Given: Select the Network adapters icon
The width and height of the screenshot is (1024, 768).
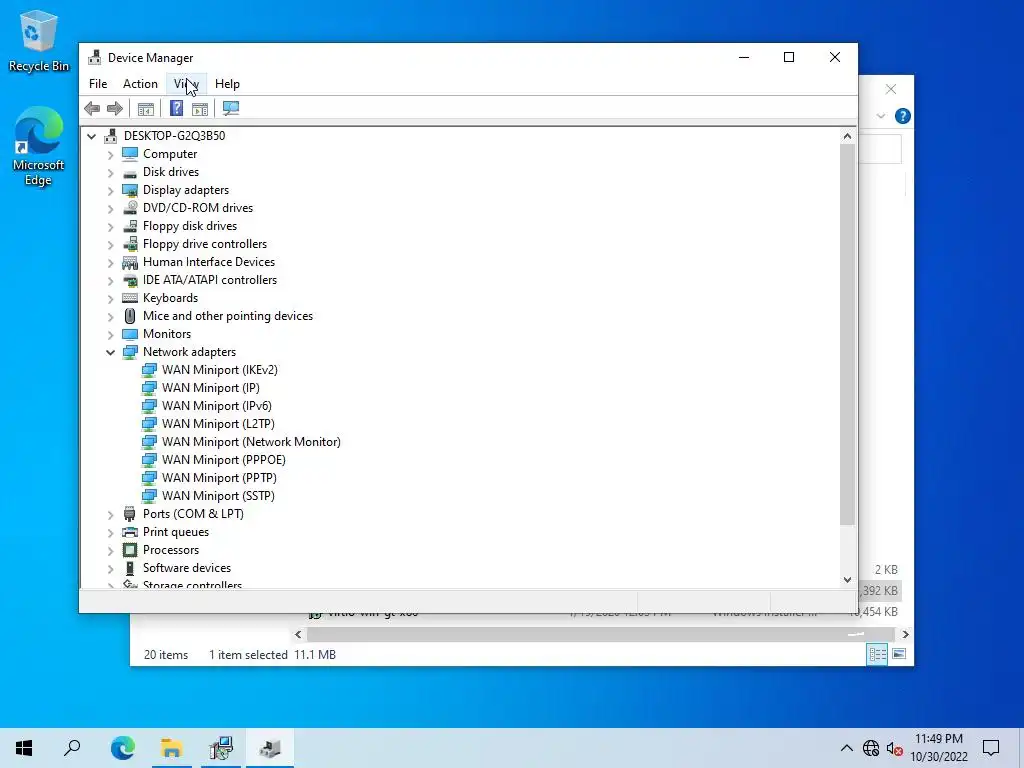Looking at the screenshot, I should point(130,352).
